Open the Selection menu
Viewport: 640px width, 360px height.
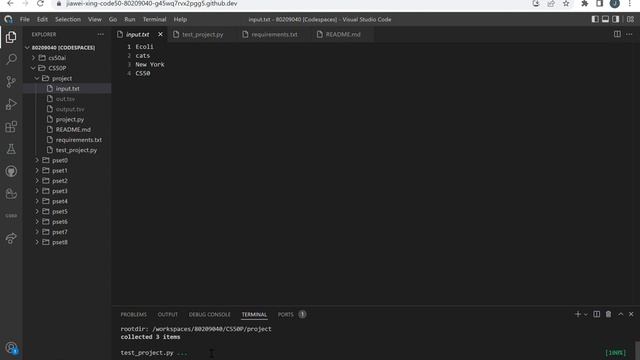(68, 19)
